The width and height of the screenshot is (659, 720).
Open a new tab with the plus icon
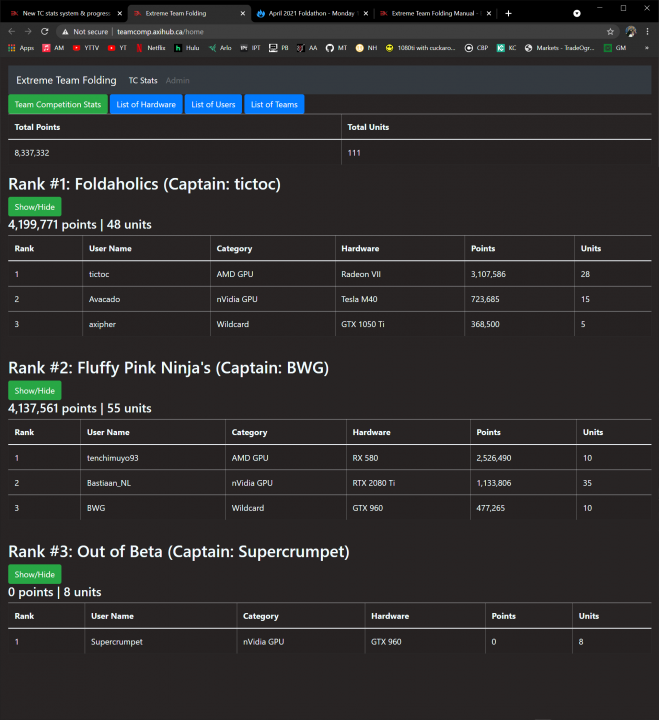[508, 13]
